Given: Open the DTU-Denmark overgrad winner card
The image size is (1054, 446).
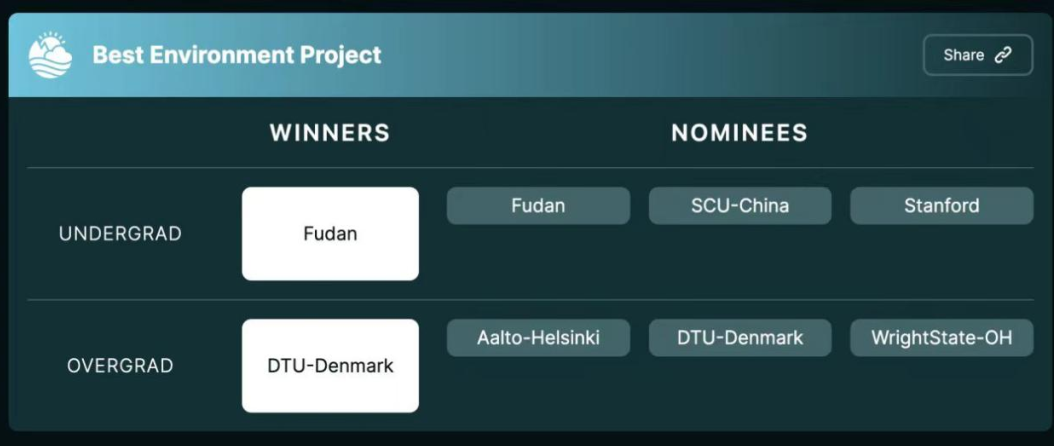Looking at the screenshot, I should pos(330,366).
